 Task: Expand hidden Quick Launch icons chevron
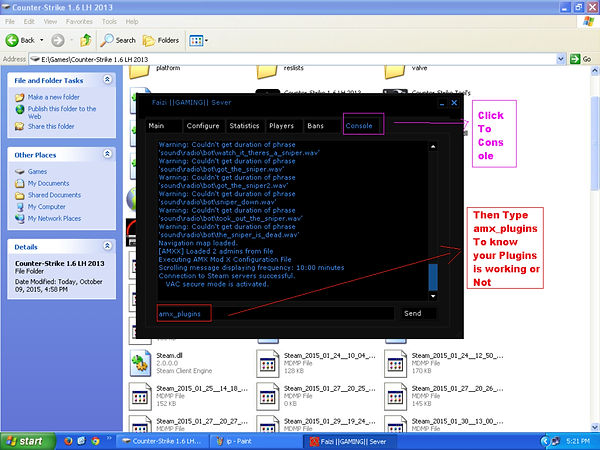(109, 438)
